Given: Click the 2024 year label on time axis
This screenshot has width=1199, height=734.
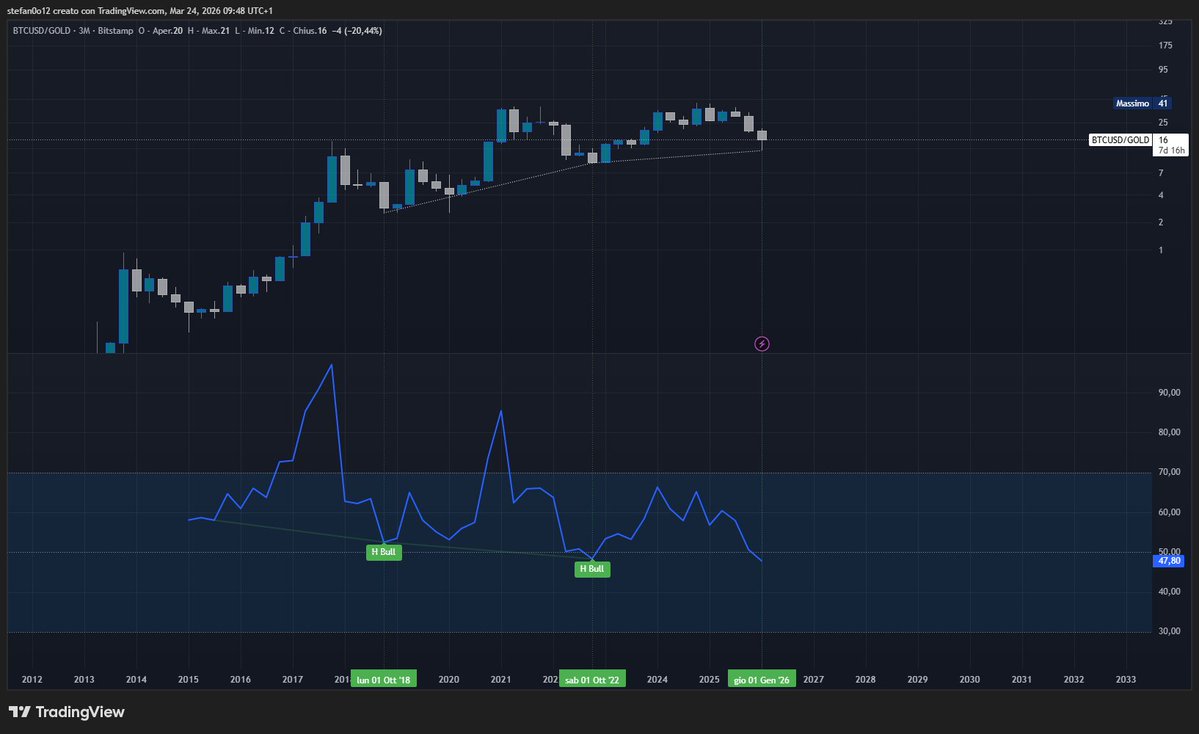Looking at the screenshot, I should pyautogui.click(x=657, y=679).
